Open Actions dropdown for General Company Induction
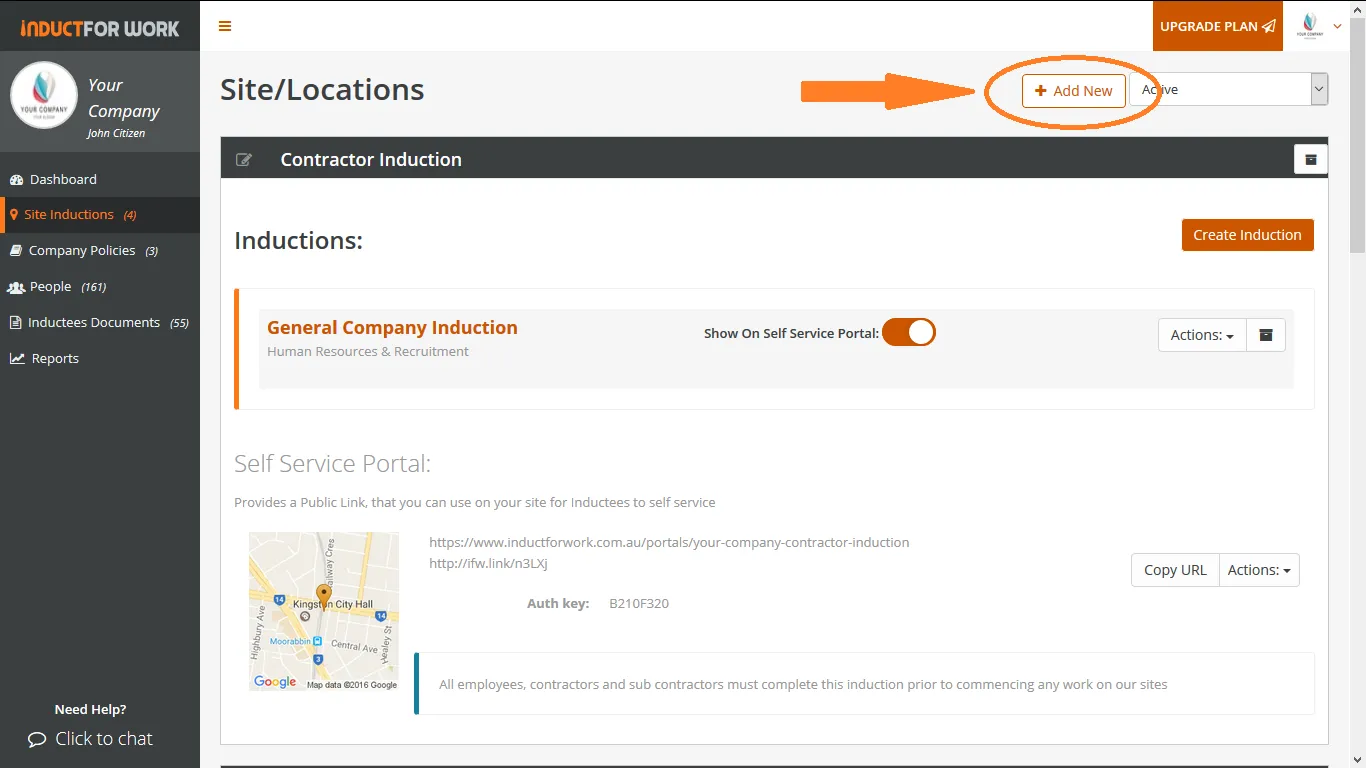Screen dimensions: 1366x768 pyautogui.click(x=1202, y=335)
